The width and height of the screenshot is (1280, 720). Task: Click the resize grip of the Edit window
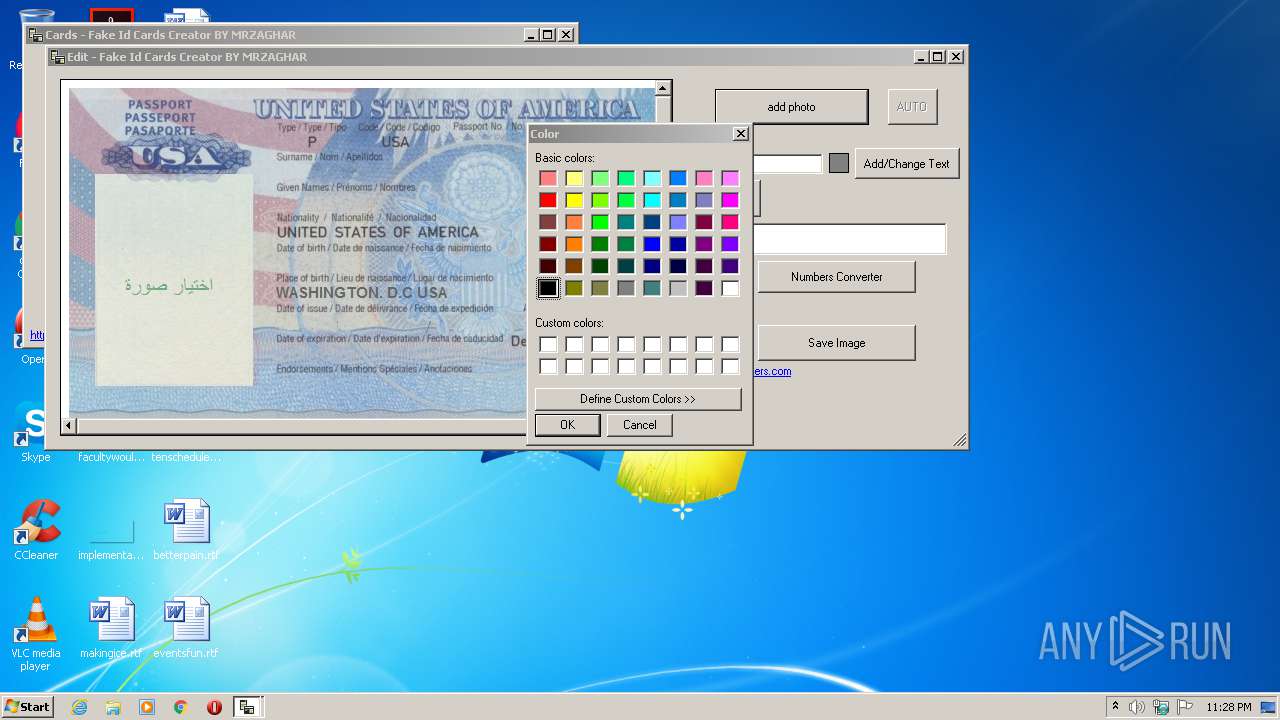[960, 440]
